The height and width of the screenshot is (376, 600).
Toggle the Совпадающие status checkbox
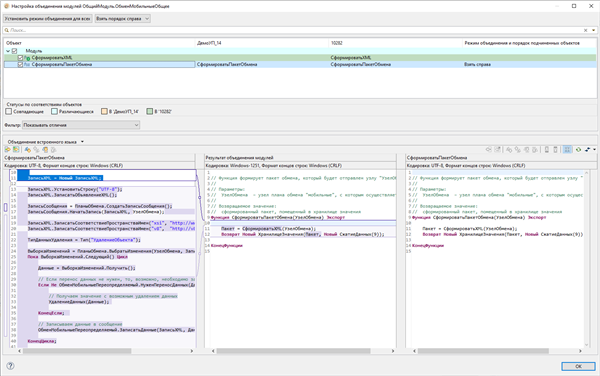tap(9, 111)
